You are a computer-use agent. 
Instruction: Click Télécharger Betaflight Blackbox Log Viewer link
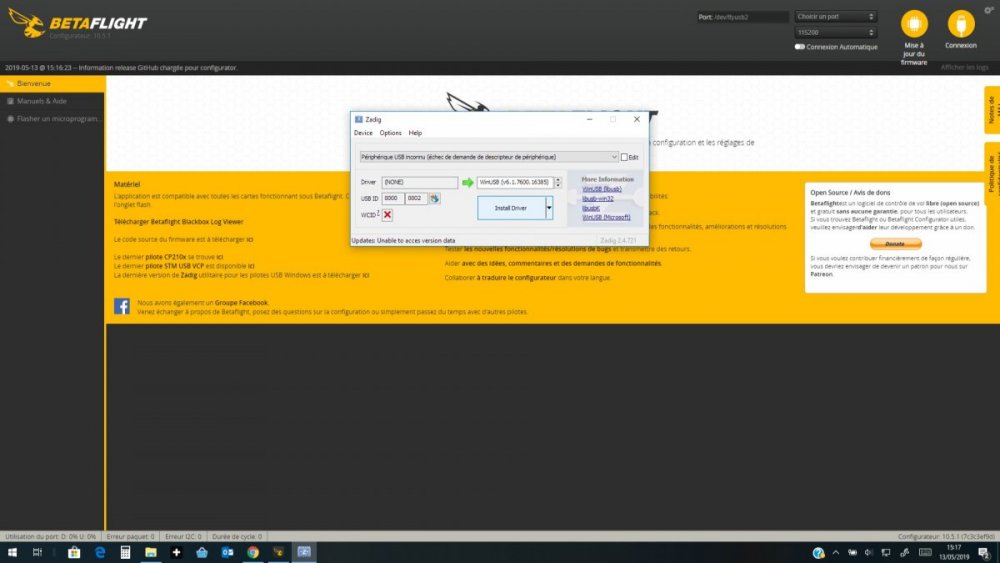coord(179,222)
